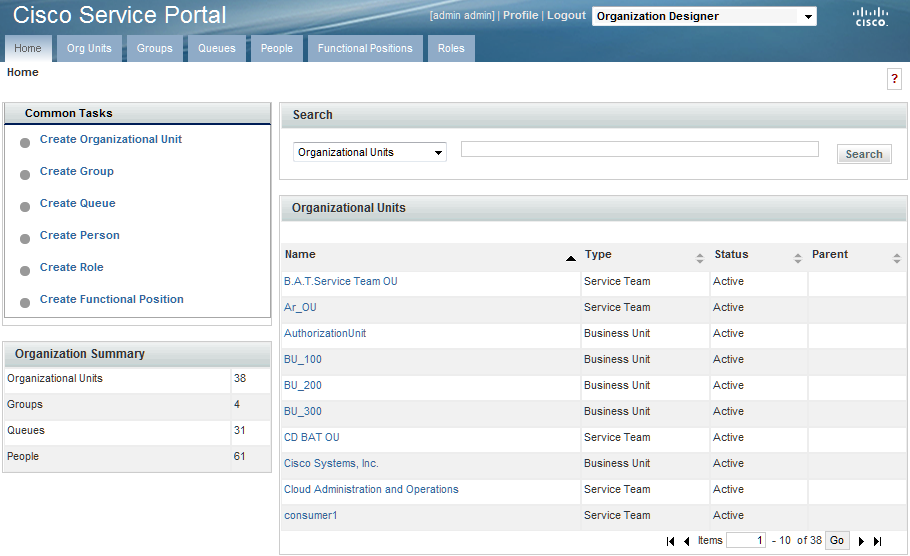Image resolution: width=910 pixels, height=556 pixels.
Task: Click the Type column header text
Action: 598,254
